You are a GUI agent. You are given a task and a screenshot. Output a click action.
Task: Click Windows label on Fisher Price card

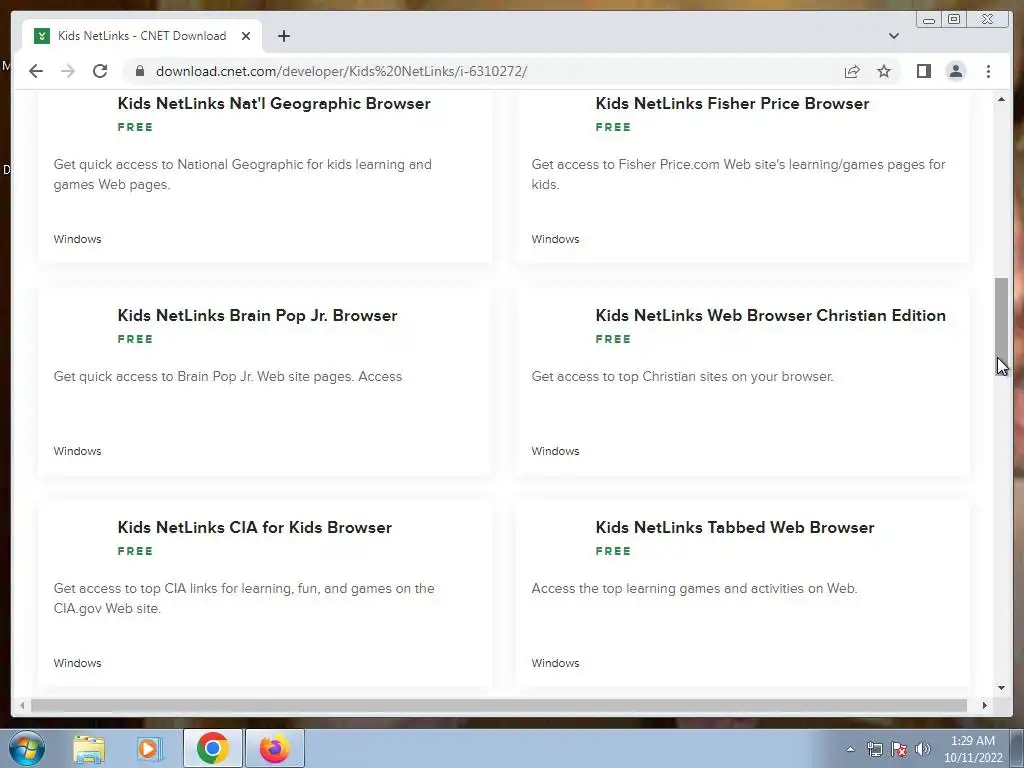(x=555, y=239)
